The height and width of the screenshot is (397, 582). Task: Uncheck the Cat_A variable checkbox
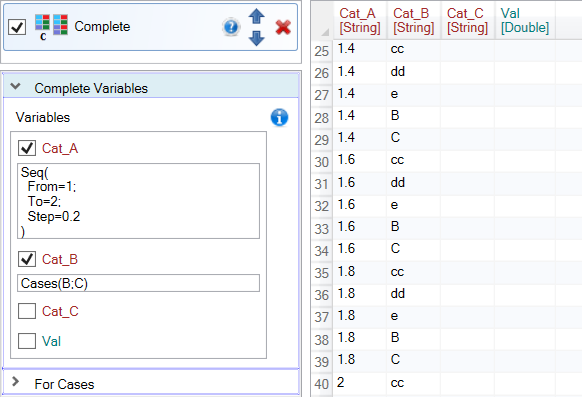tap(27, 148)
